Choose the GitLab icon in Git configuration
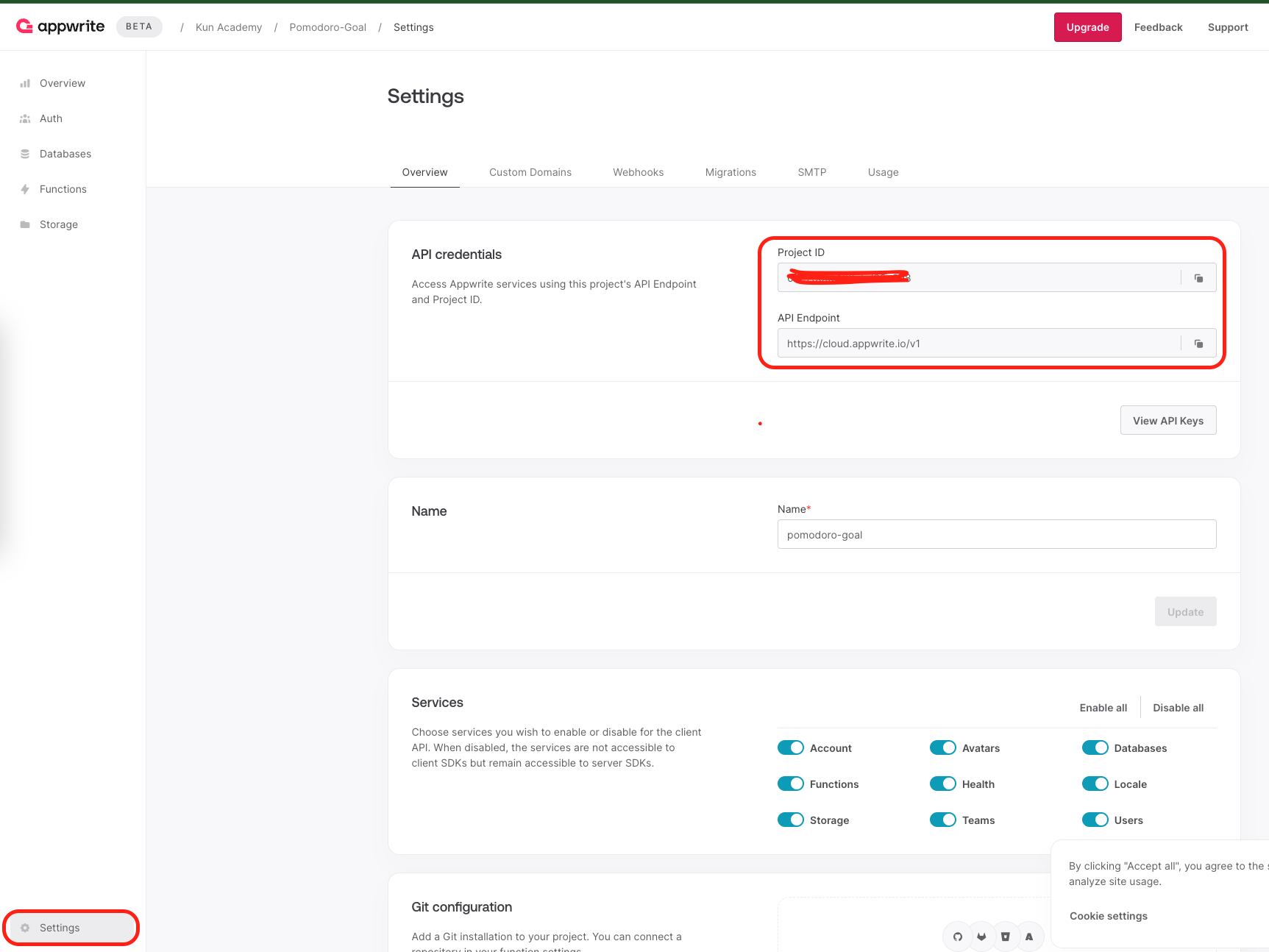 (981, 937)
